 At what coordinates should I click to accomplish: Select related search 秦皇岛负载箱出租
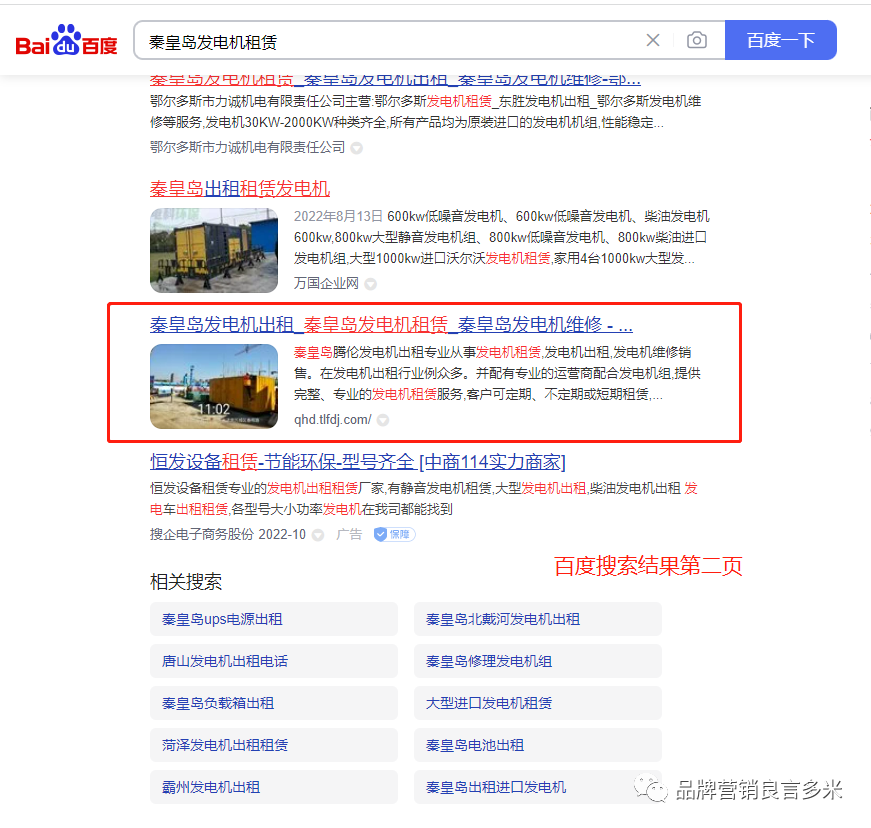click(274, 703)
